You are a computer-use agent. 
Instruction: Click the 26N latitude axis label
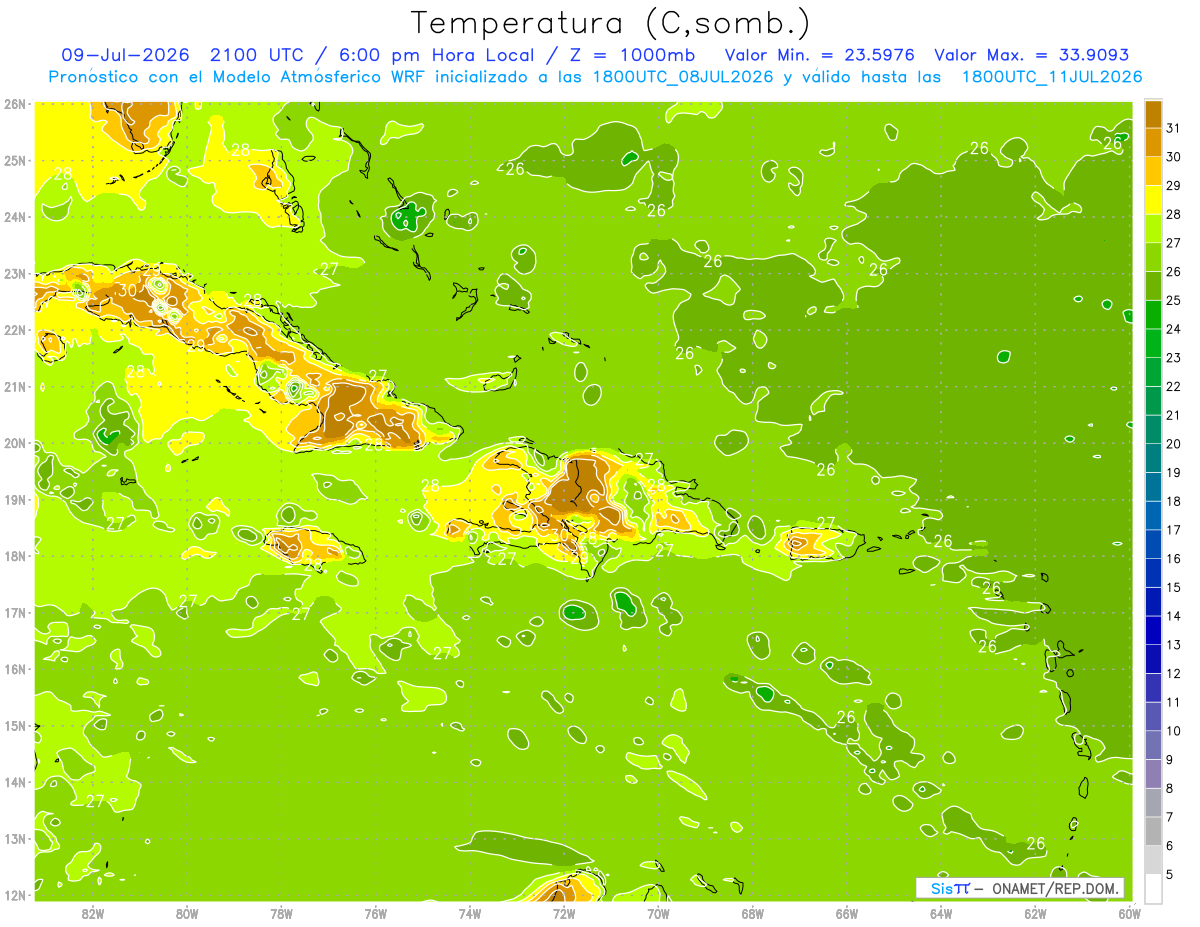(15, 104)
